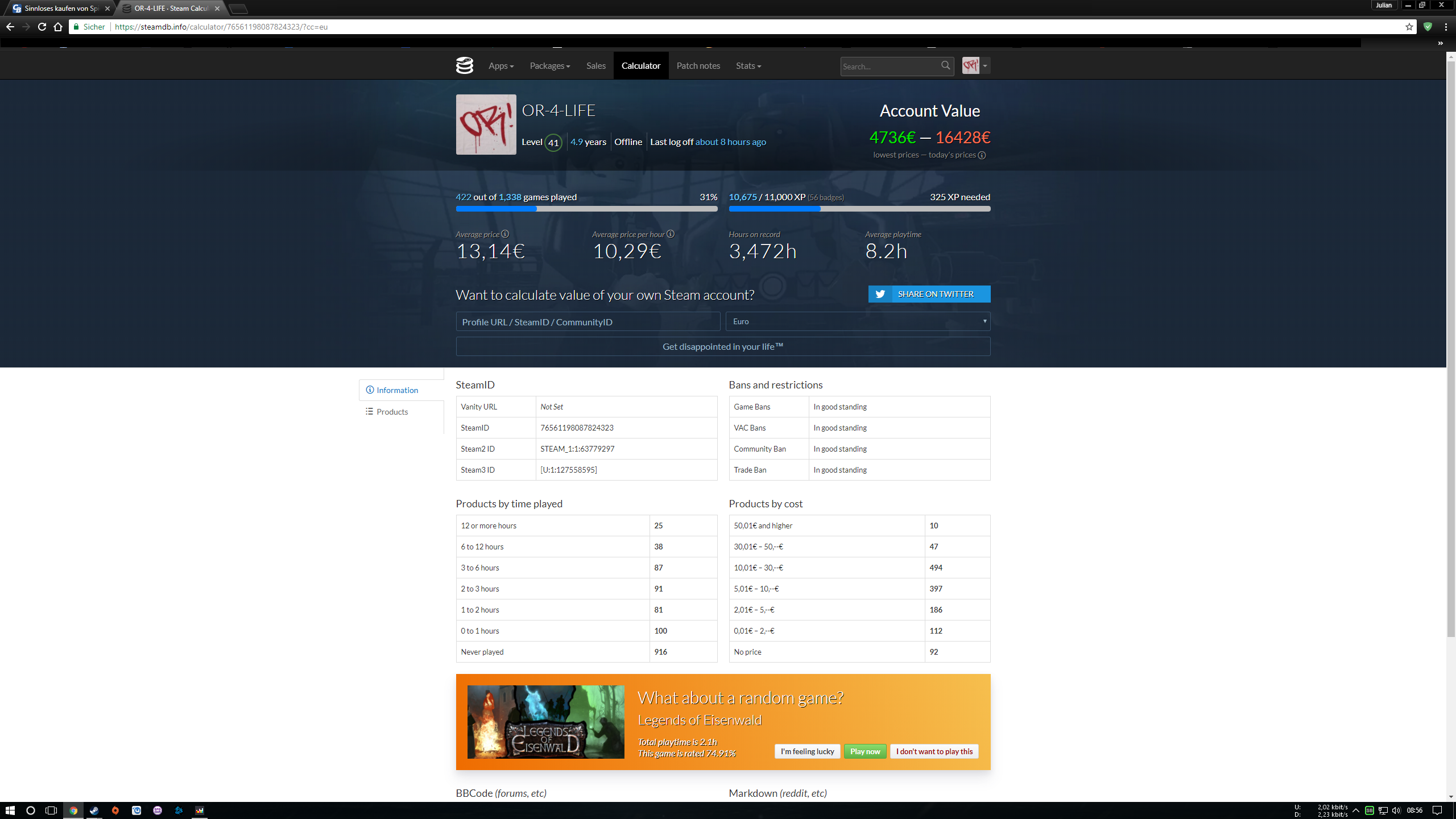
Task: Open Task View from the taskbar
Action: (51, 810)
